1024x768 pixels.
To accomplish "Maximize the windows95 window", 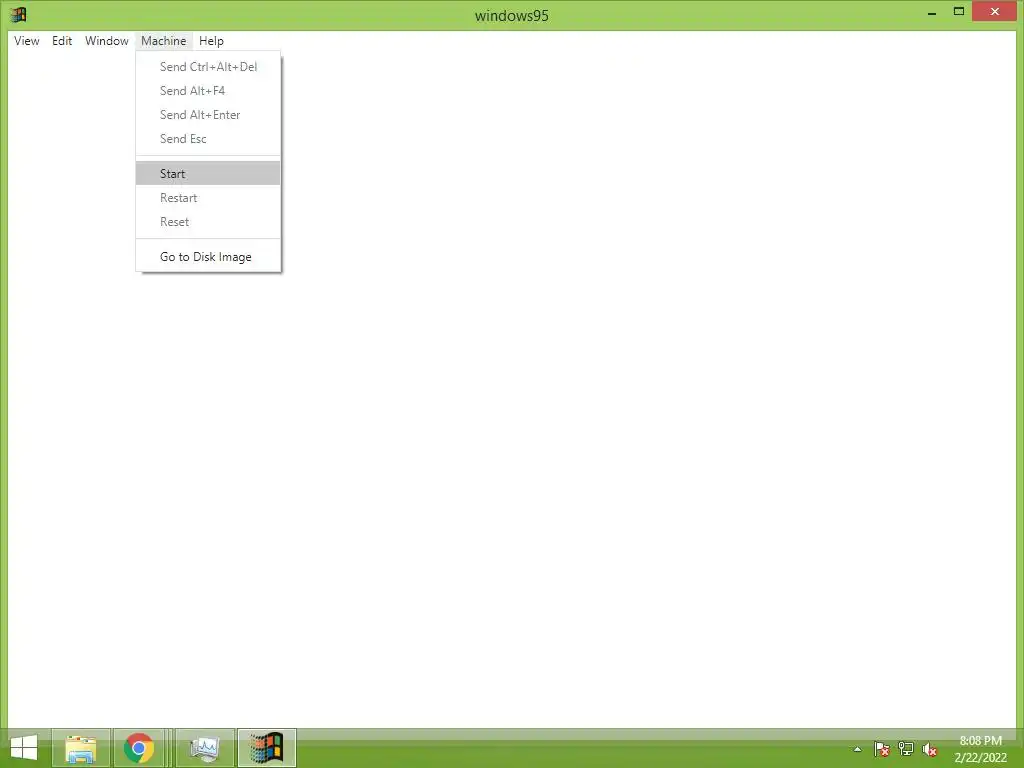I will pos(959,12).
